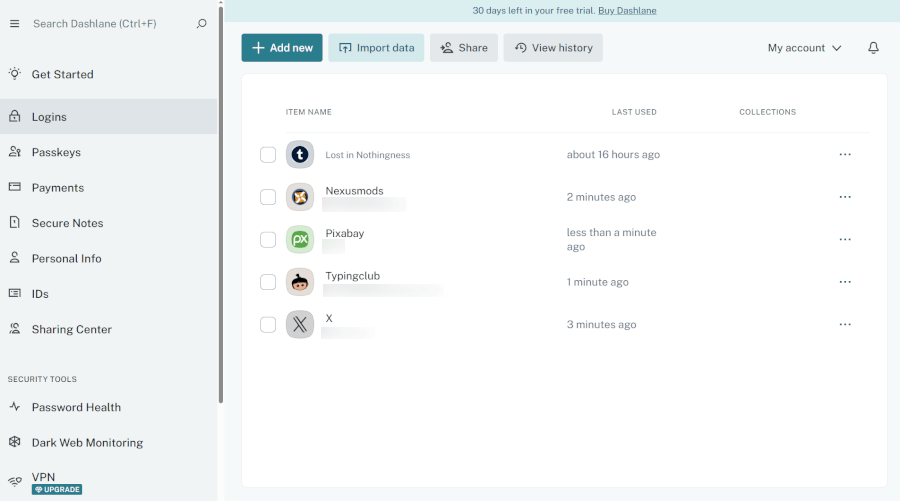Click the Add new button
This screenshot has height=501, width=900.
pyautogui.click(x=282, y=48)
